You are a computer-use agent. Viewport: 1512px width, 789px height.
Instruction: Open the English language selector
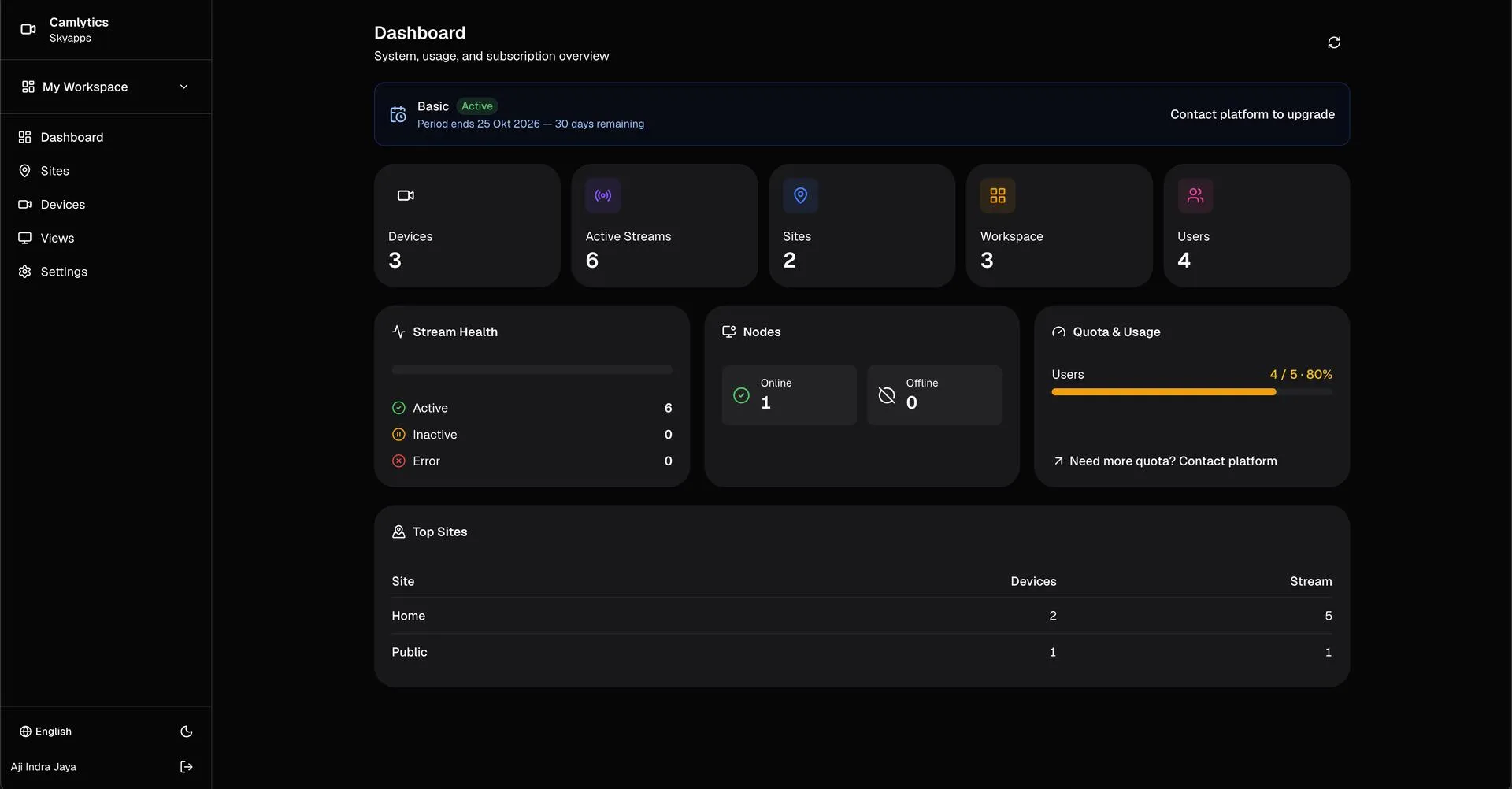46,732
